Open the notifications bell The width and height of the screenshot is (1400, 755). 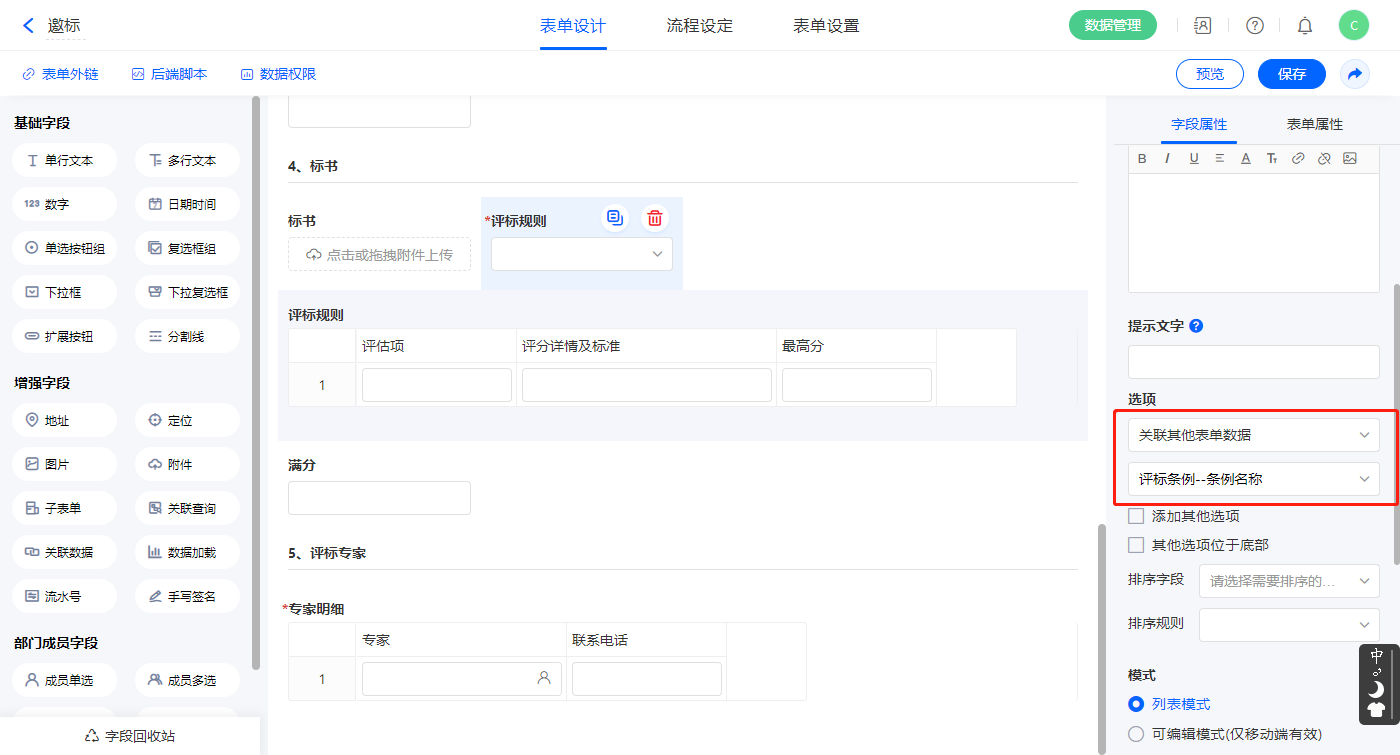pos(1305,26)
